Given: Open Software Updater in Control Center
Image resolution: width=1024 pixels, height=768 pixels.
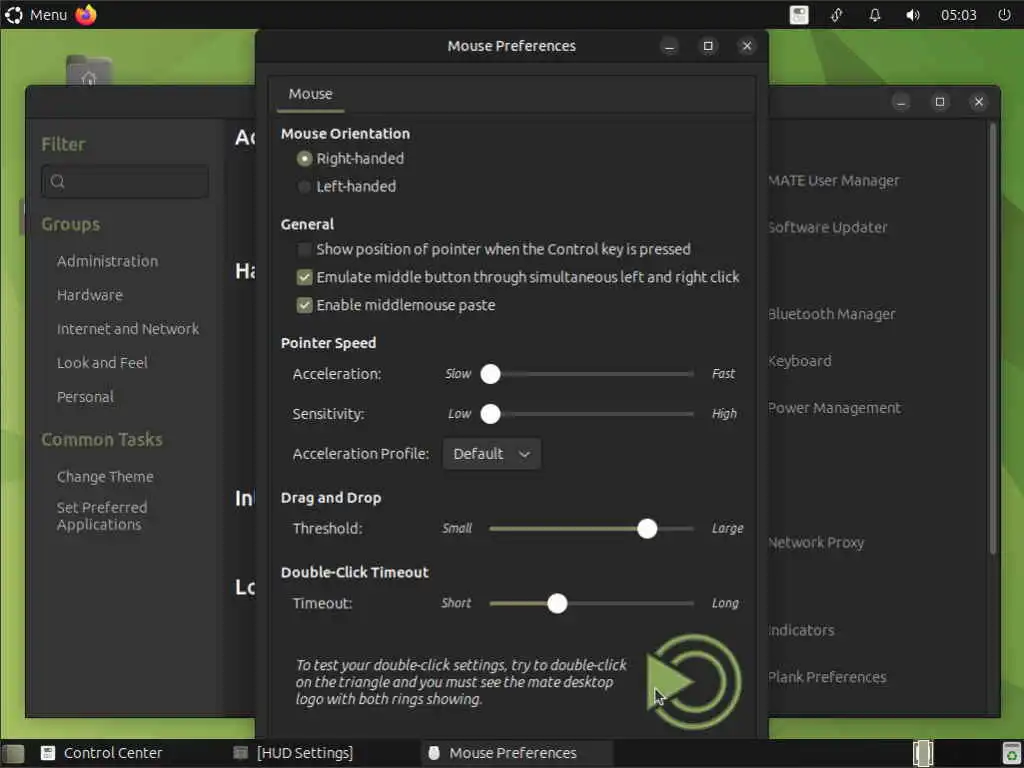Looking at the screenshot, I should pyautogui.click(x=828, y=228).
